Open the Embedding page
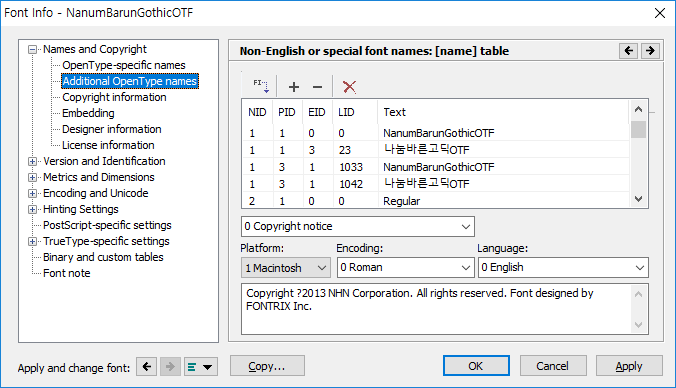The height and width of the screenshot is (388, 676). 88,113
